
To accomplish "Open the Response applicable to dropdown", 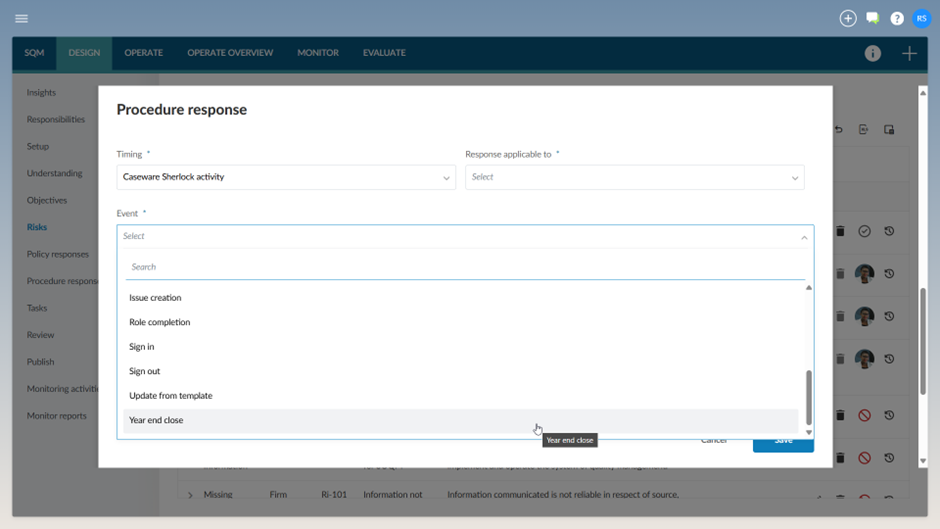I will coord(634,177).
